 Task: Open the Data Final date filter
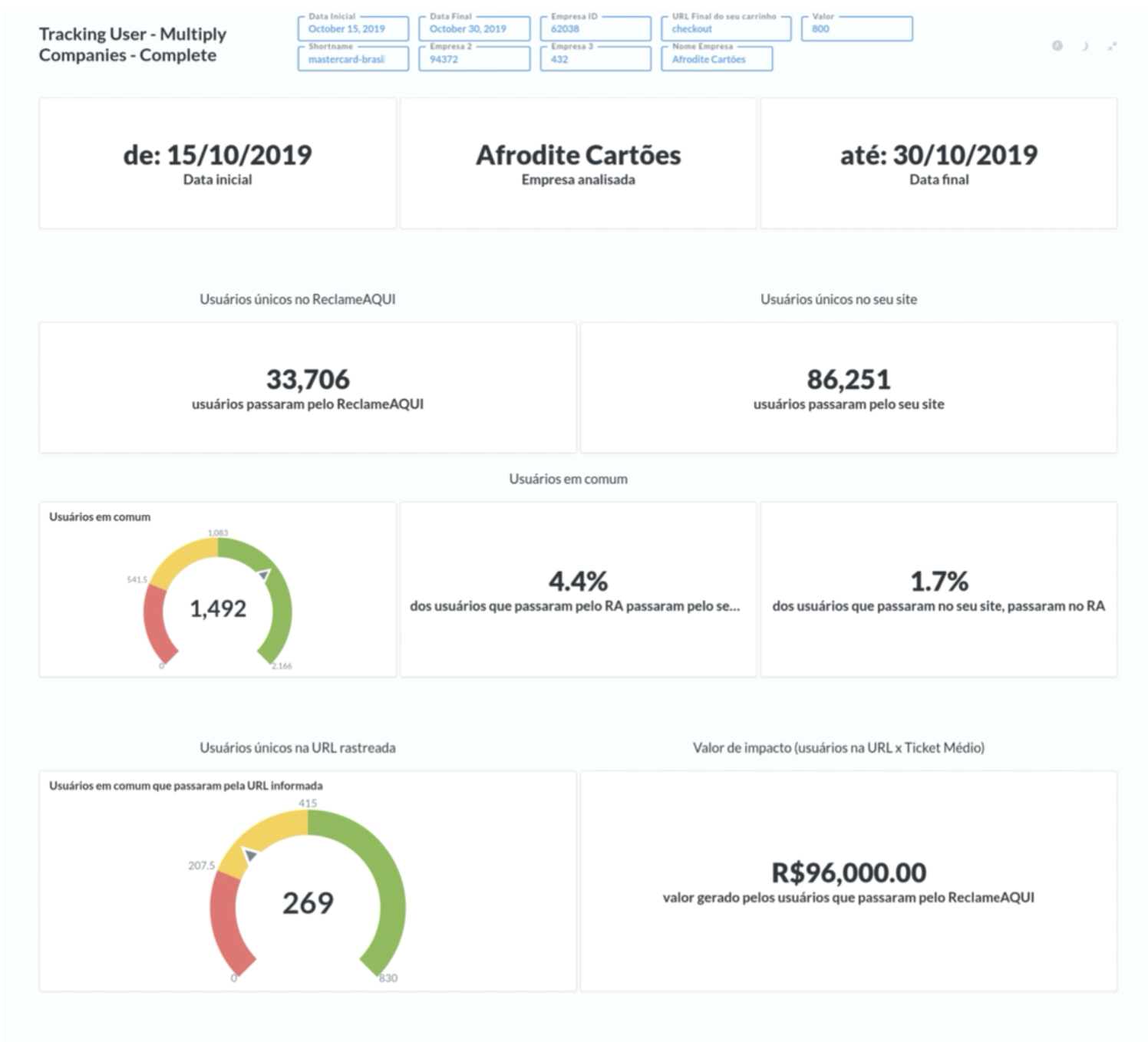click(474, 28)
